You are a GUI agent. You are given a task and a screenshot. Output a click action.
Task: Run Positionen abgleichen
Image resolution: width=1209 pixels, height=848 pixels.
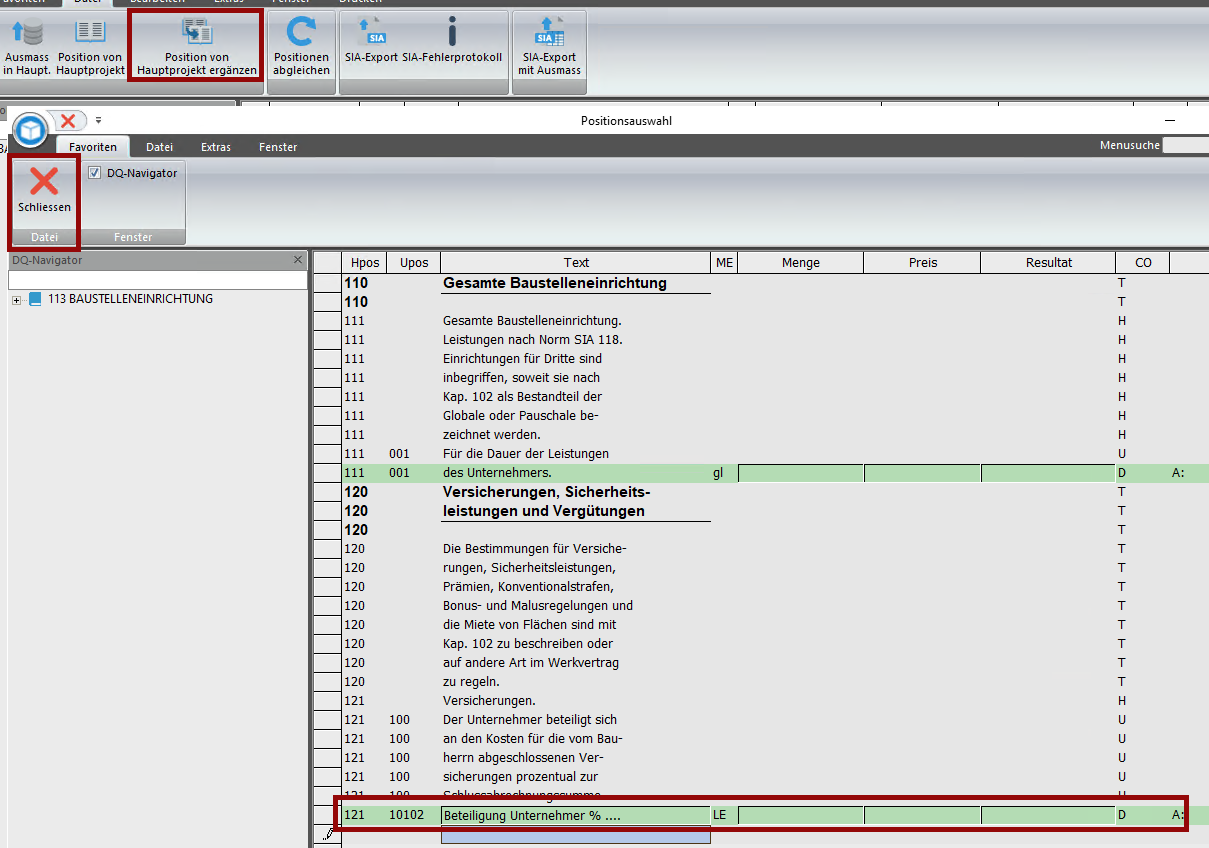(x=301, y=48)
